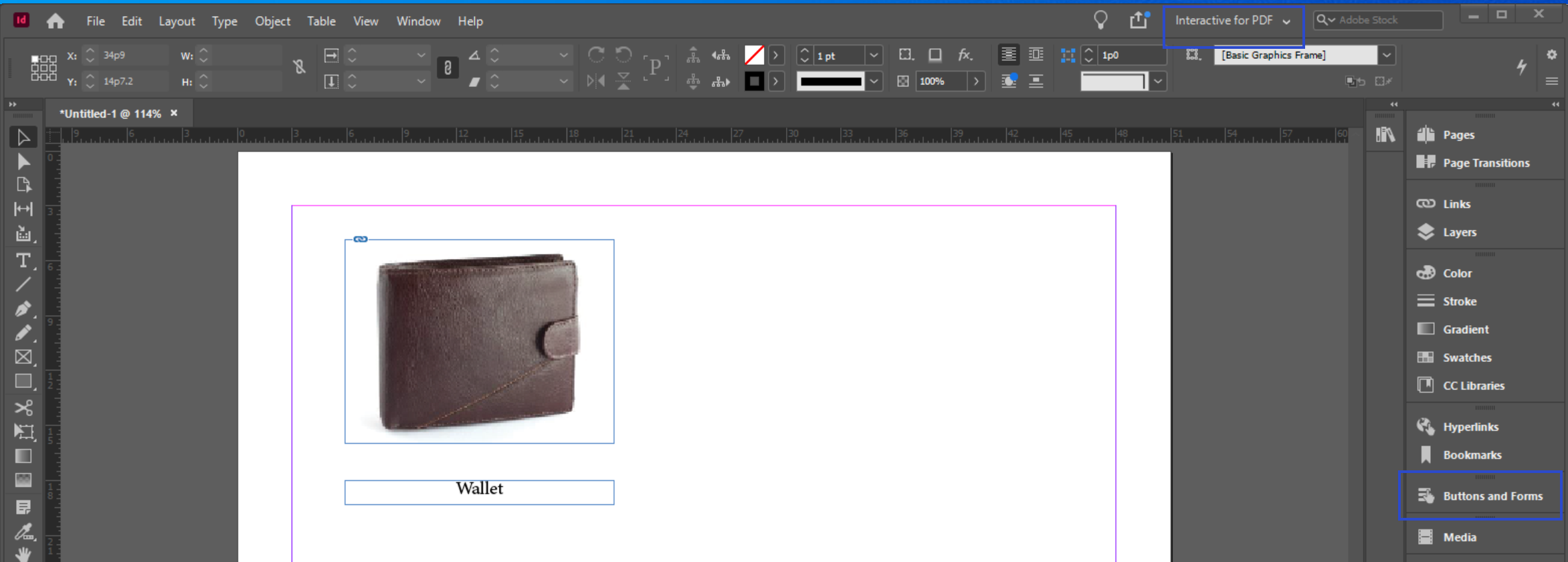This screenshot has height=562, width=1568.
Task: Select the Pencil tool
Action: 23,333
